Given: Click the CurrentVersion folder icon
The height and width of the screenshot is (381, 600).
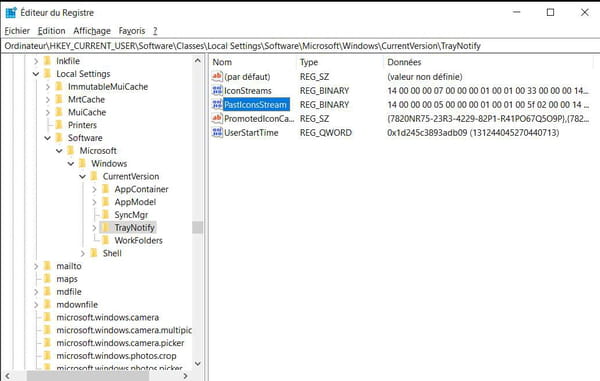Looking at the screenshot, I should click(94, 176).
